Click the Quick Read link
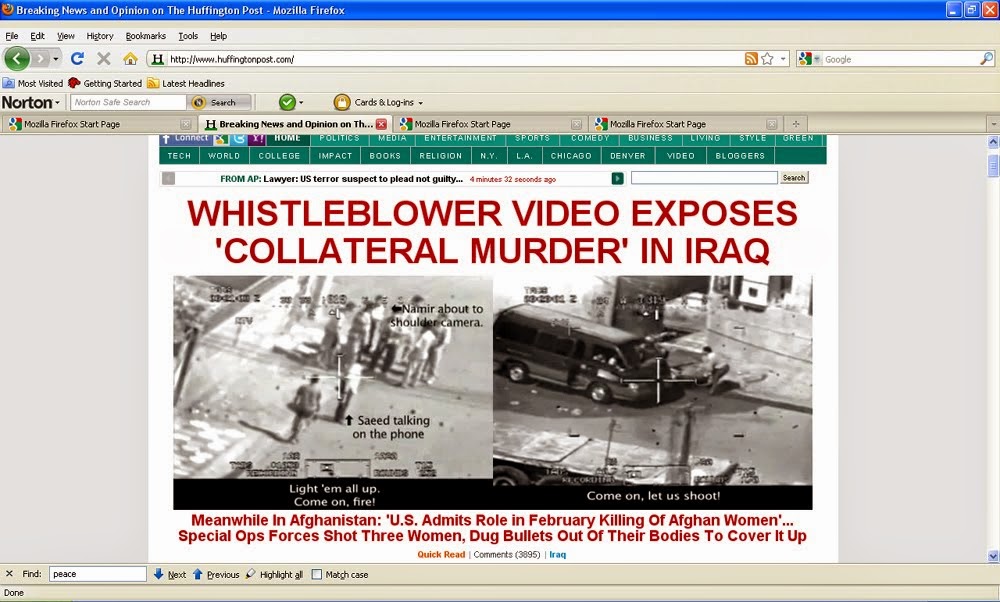This screenshot has height=602, width=1000. tap(441, 554)
